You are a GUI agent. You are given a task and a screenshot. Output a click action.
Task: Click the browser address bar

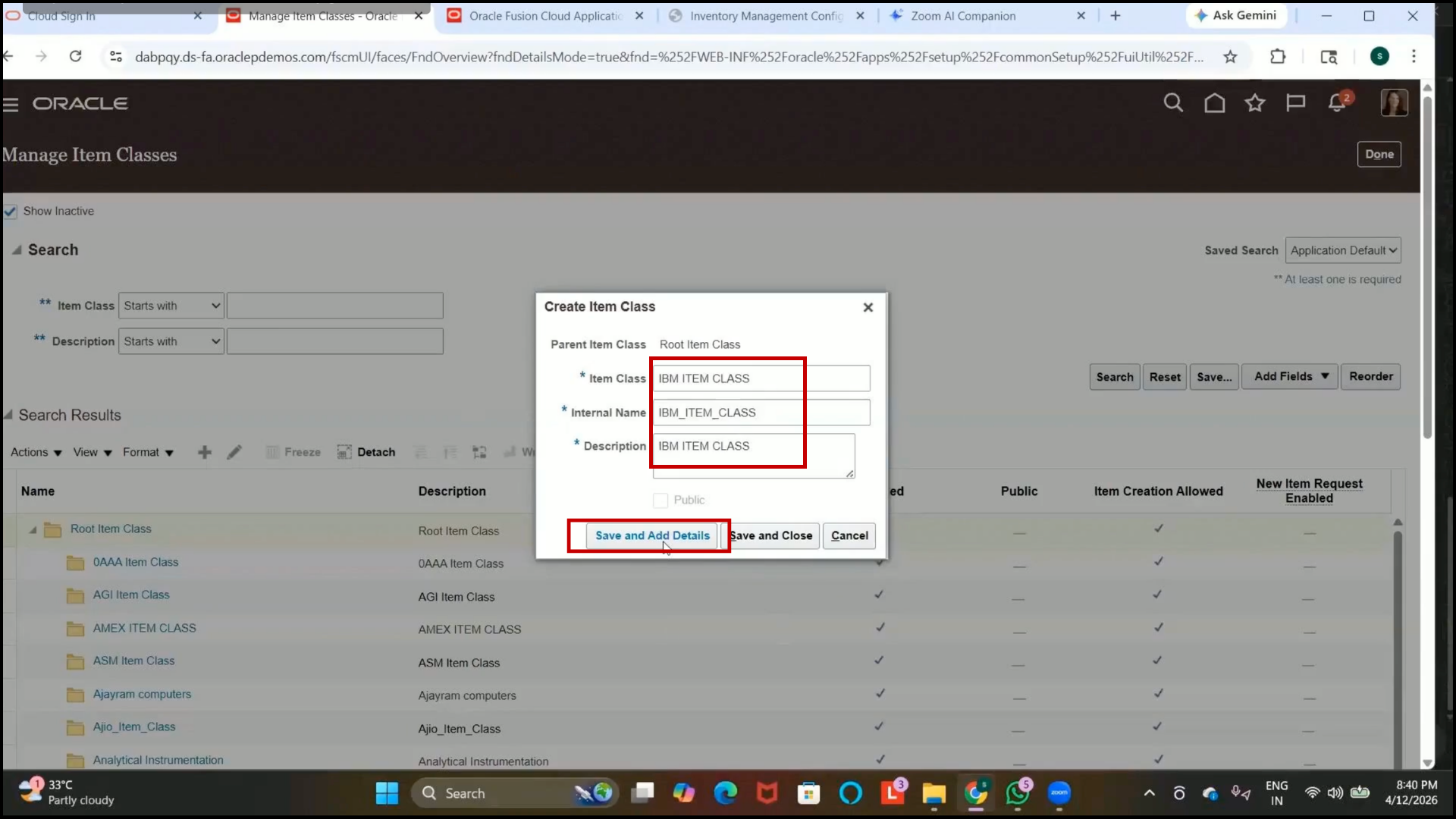coord(667,57)
